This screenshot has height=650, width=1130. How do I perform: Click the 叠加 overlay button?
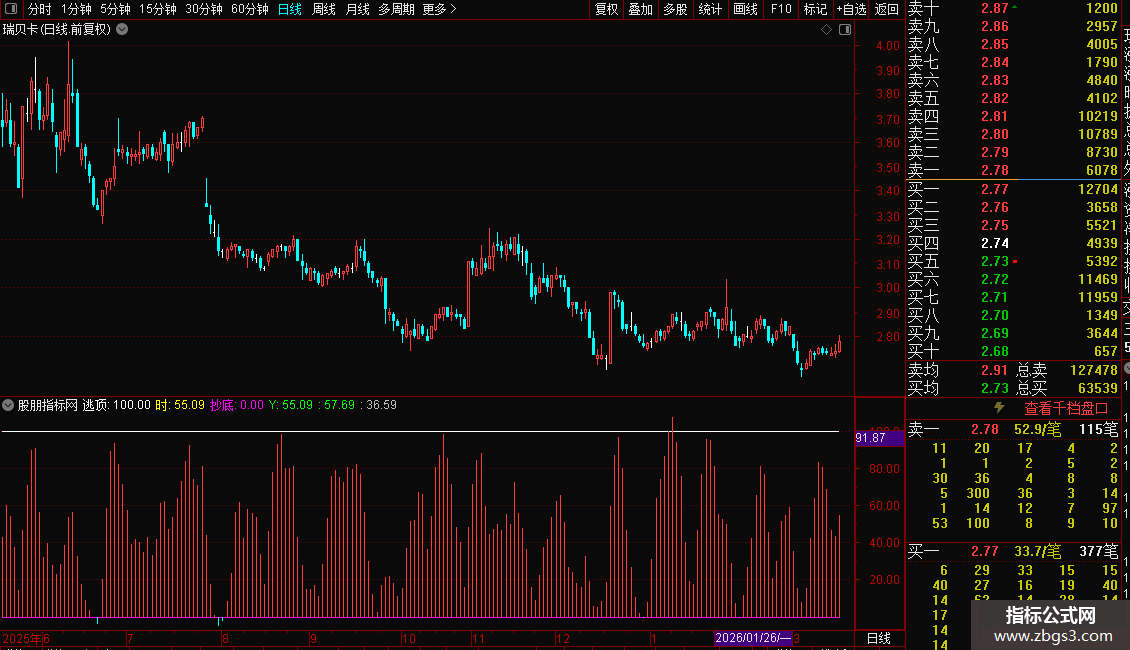click(640, 9)
